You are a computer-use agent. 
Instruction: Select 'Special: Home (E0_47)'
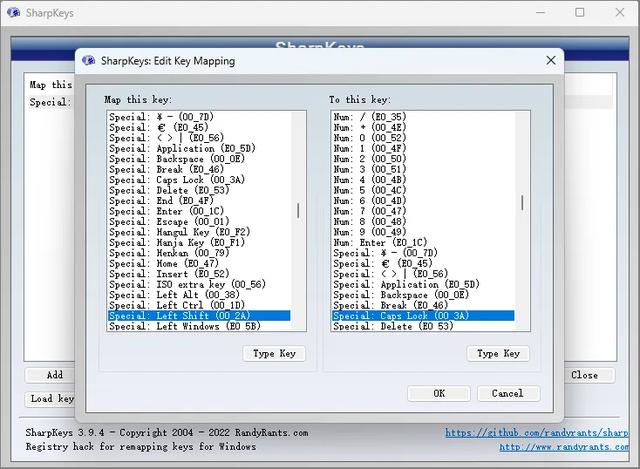coord(199,263)
